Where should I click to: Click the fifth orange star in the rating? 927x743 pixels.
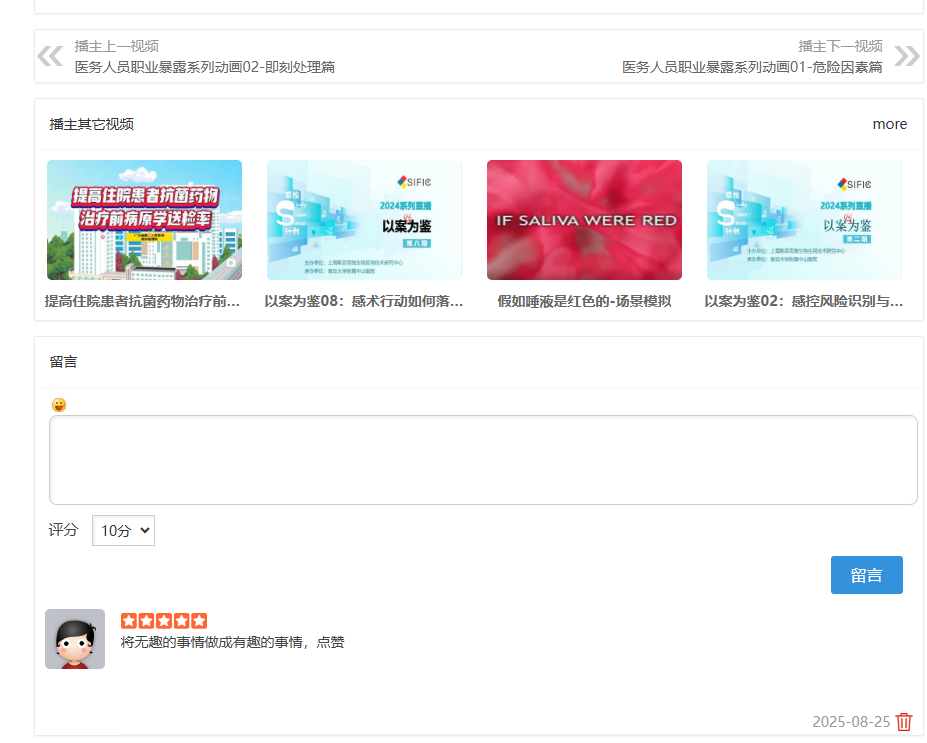click(201, 620)
